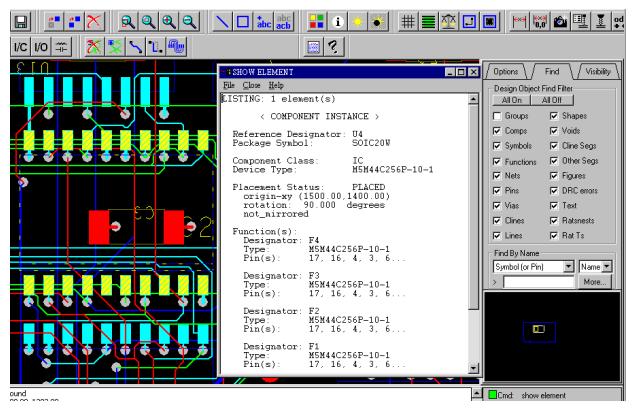Open the Symbol (or Pin) dropdown

click(568, 267)
